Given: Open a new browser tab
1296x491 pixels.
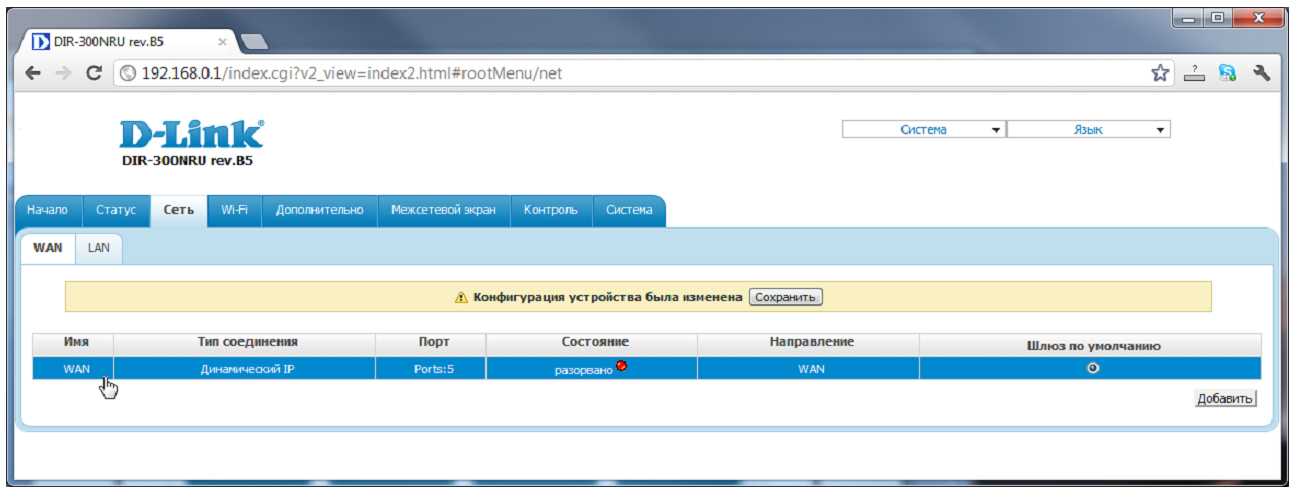Looking at the screenshot, I should 254,42.
